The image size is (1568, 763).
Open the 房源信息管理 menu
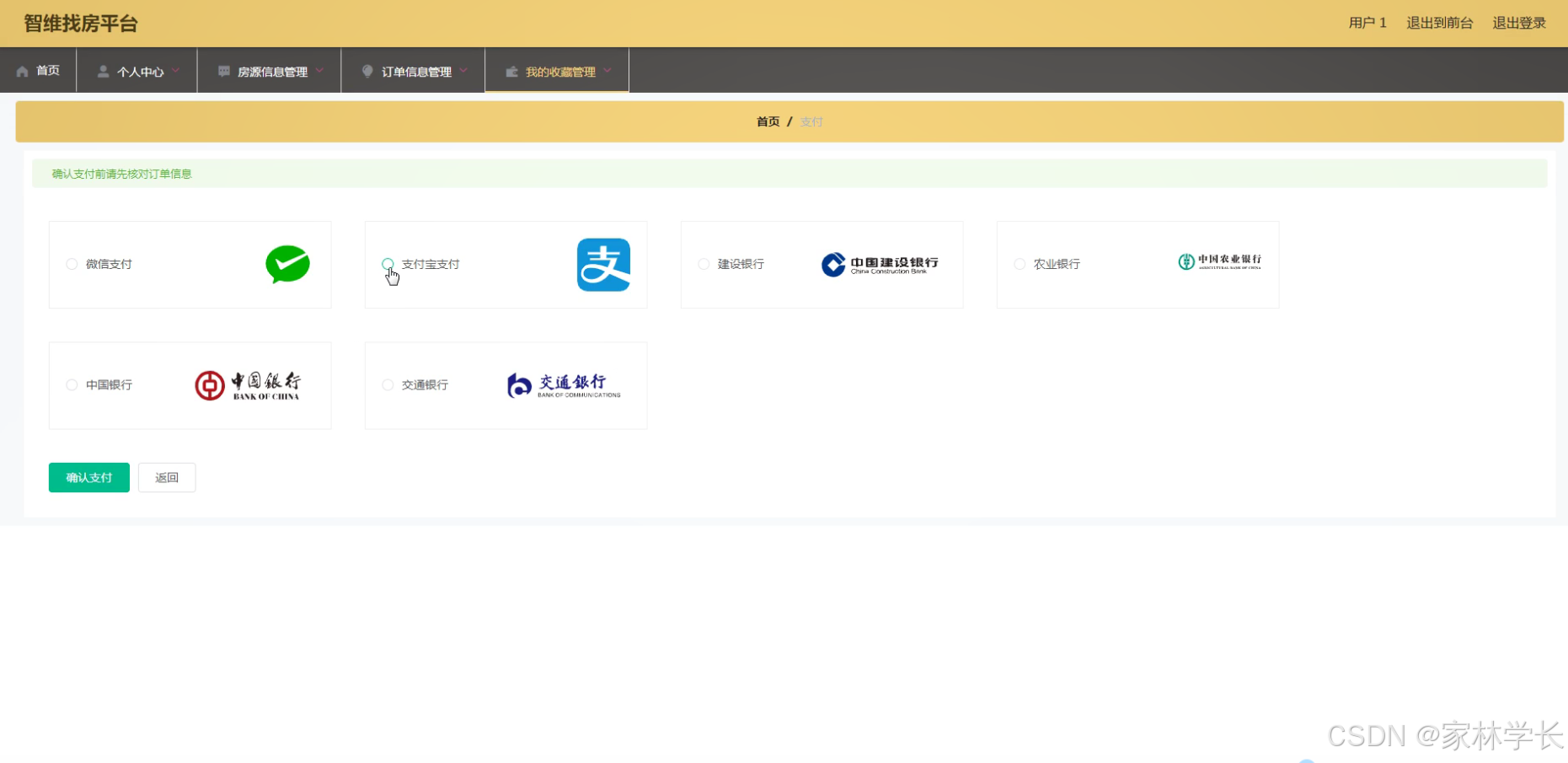[269, 70]
